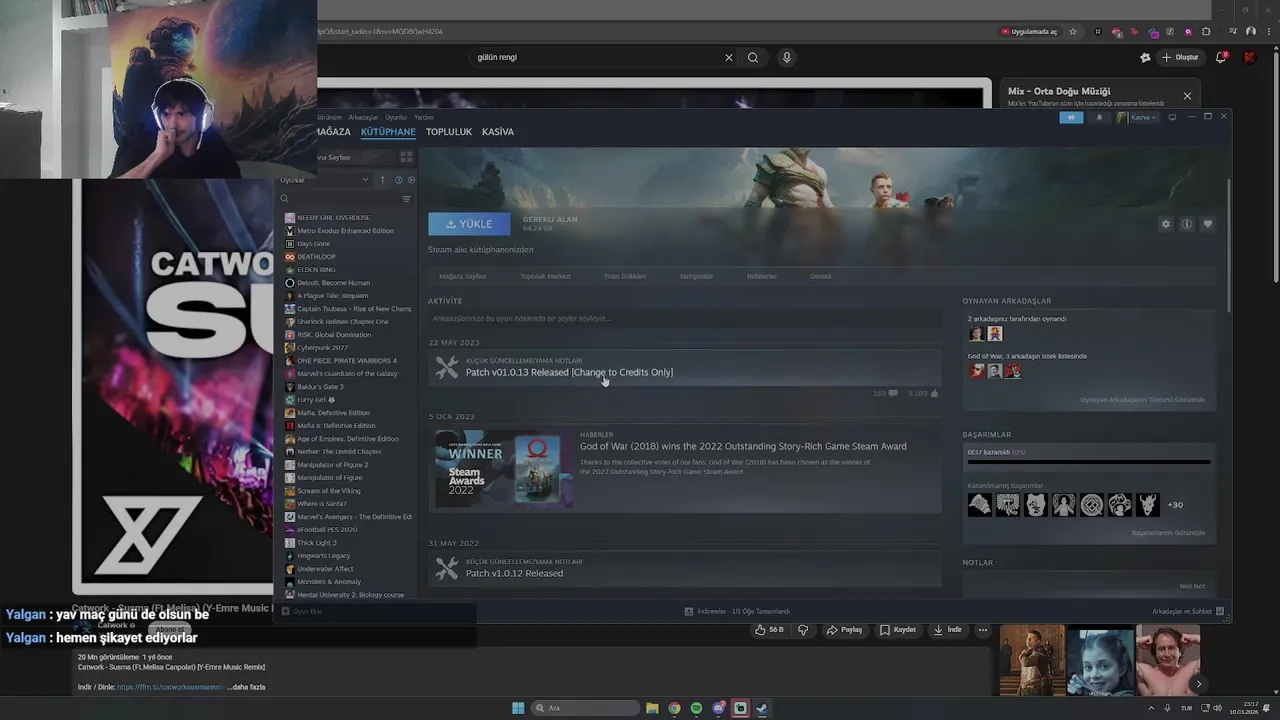Toggle the recent activity clock filter
The image size is (1280, 720).
tap(398, 180)
